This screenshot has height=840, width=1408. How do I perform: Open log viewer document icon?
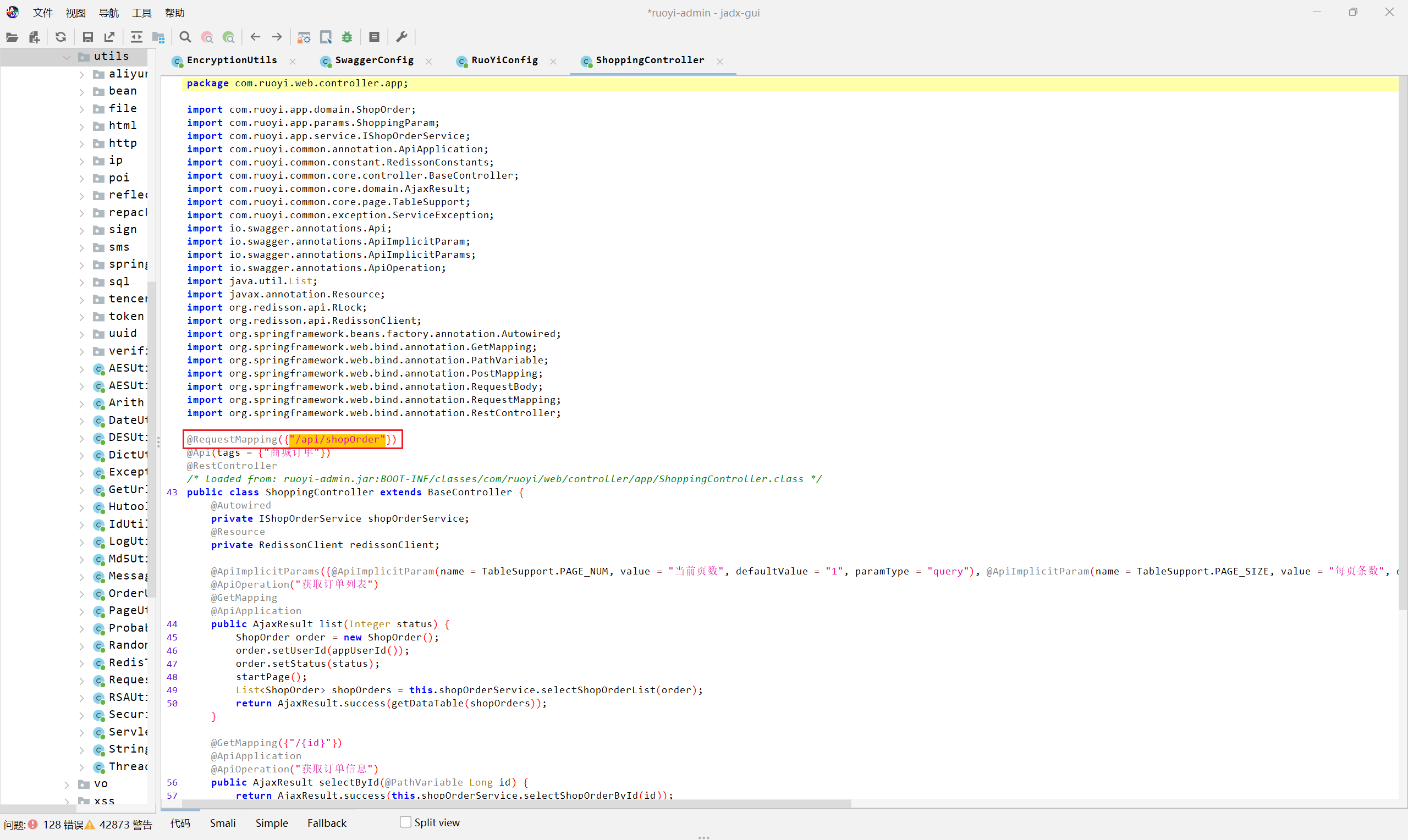pyautogui.click(x=374, y=37)
